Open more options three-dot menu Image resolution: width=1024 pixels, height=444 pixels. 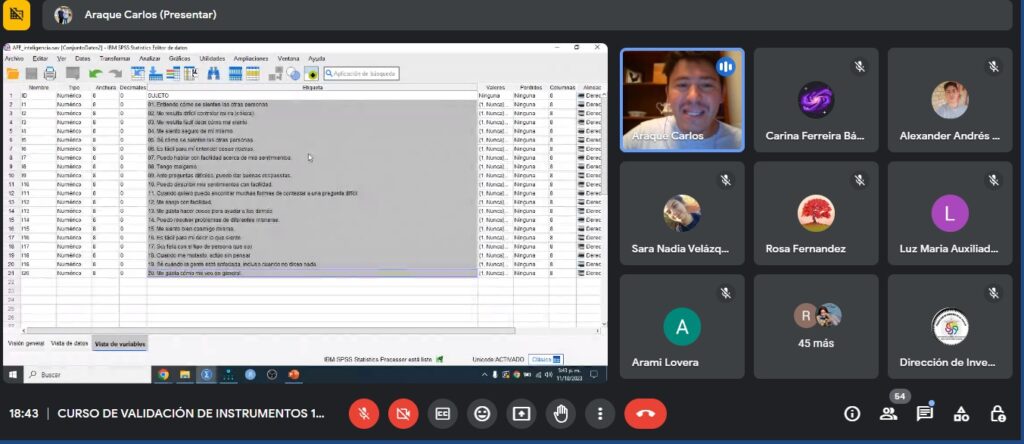pos(600,413)
